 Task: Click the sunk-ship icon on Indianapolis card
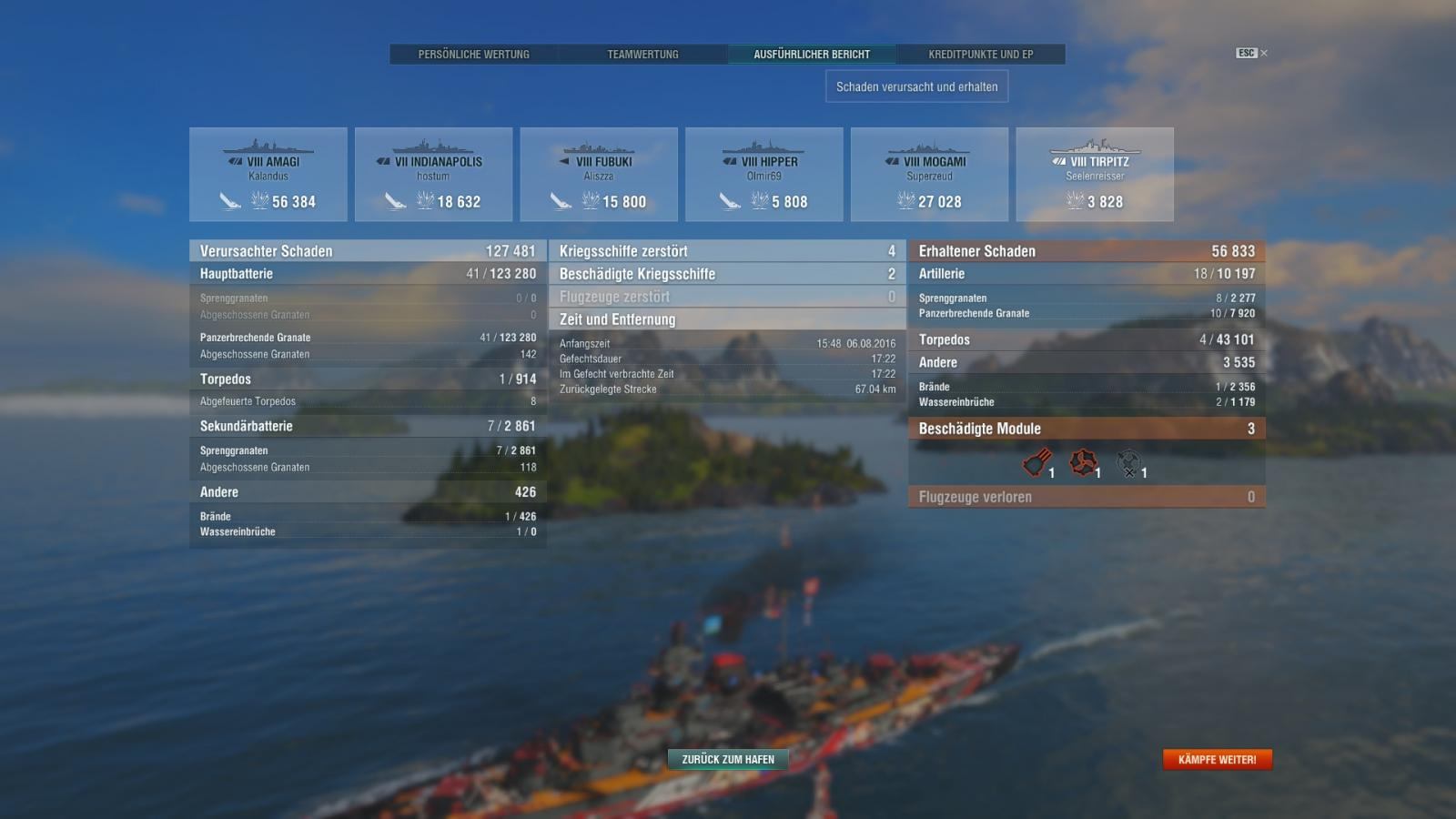pos(395,201)
